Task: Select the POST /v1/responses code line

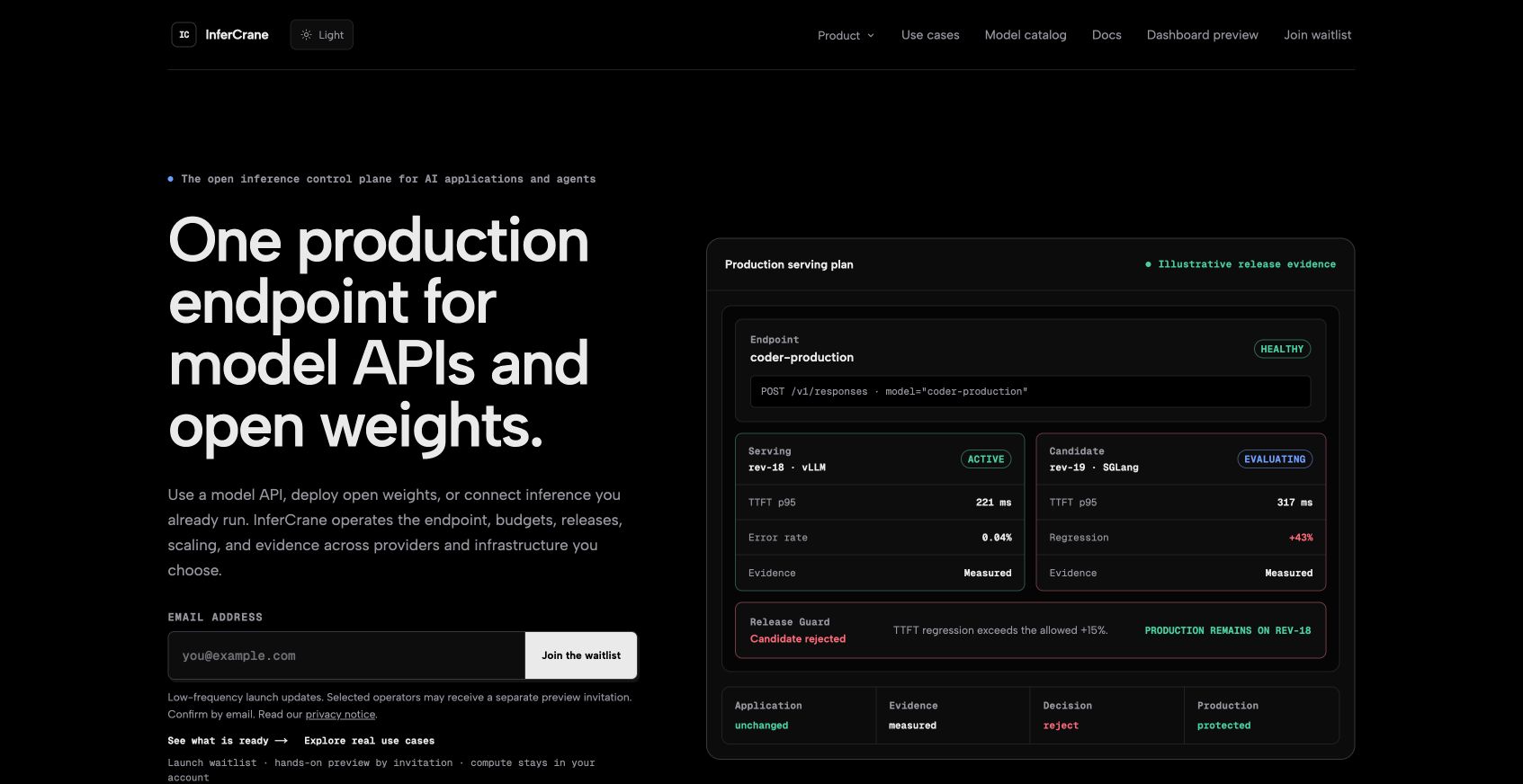Action: click(x=1030, y=392)
